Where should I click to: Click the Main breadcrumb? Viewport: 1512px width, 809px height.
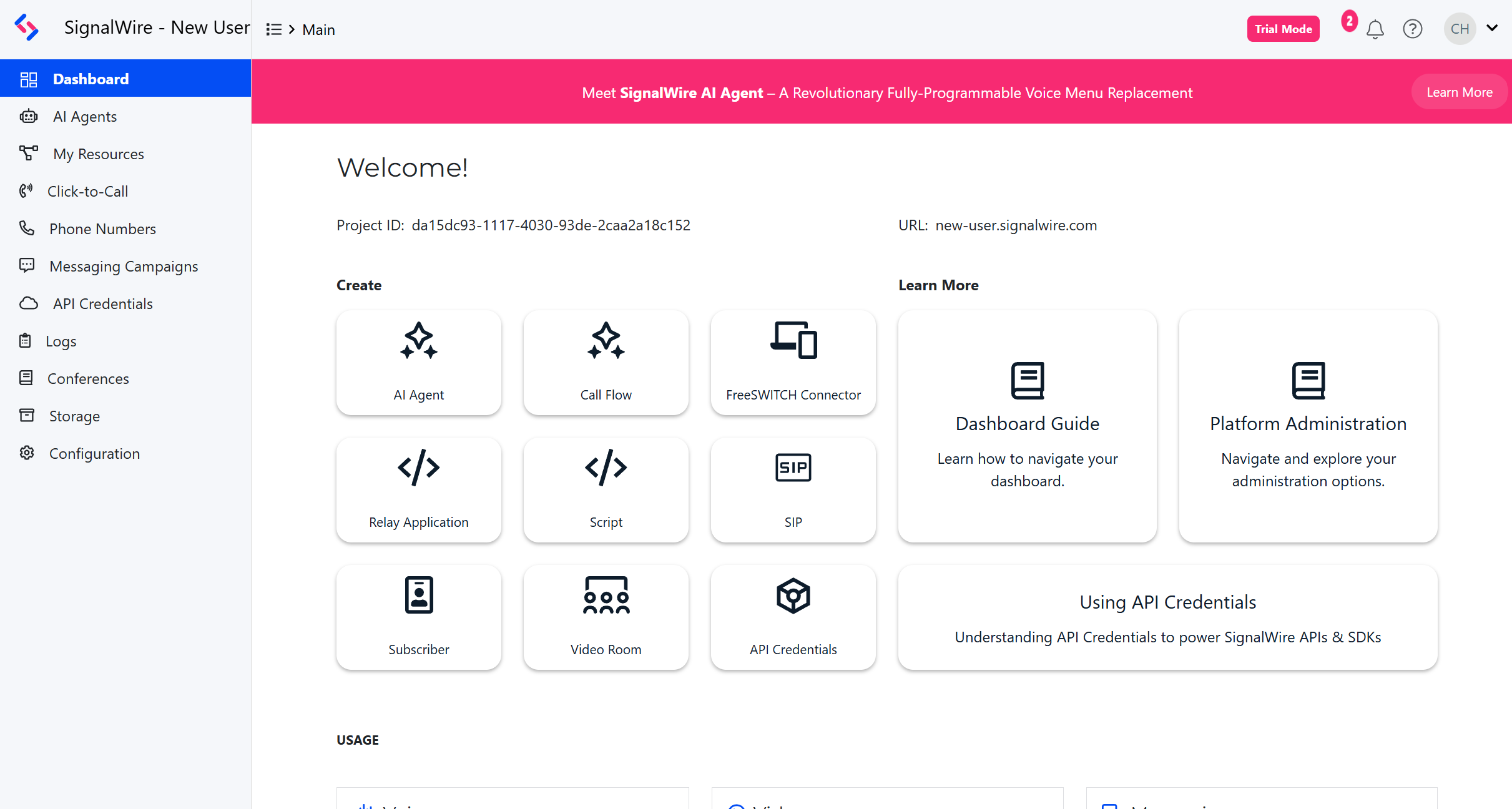(318, 29)
